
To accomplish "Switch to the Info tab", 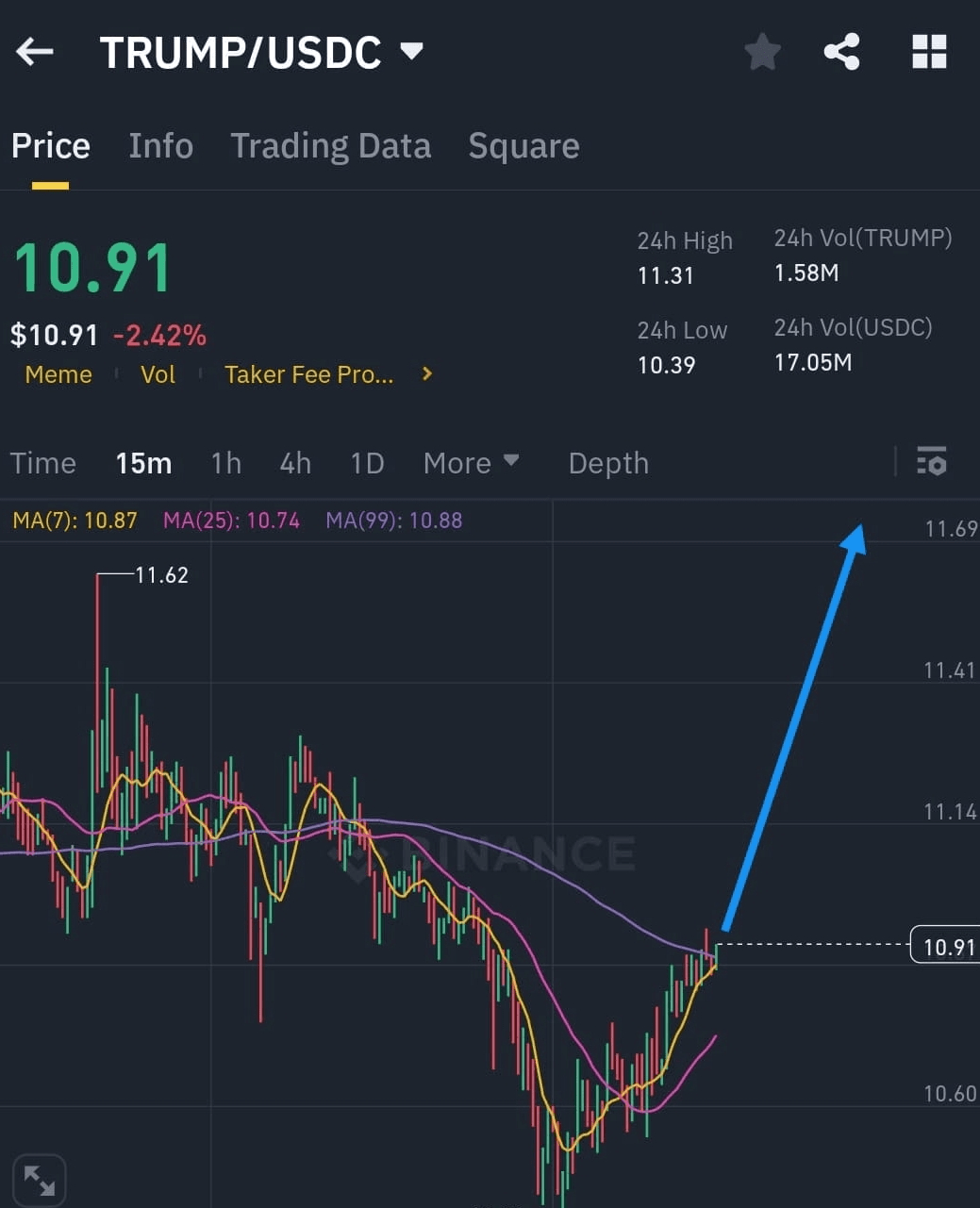I will 160,146.
